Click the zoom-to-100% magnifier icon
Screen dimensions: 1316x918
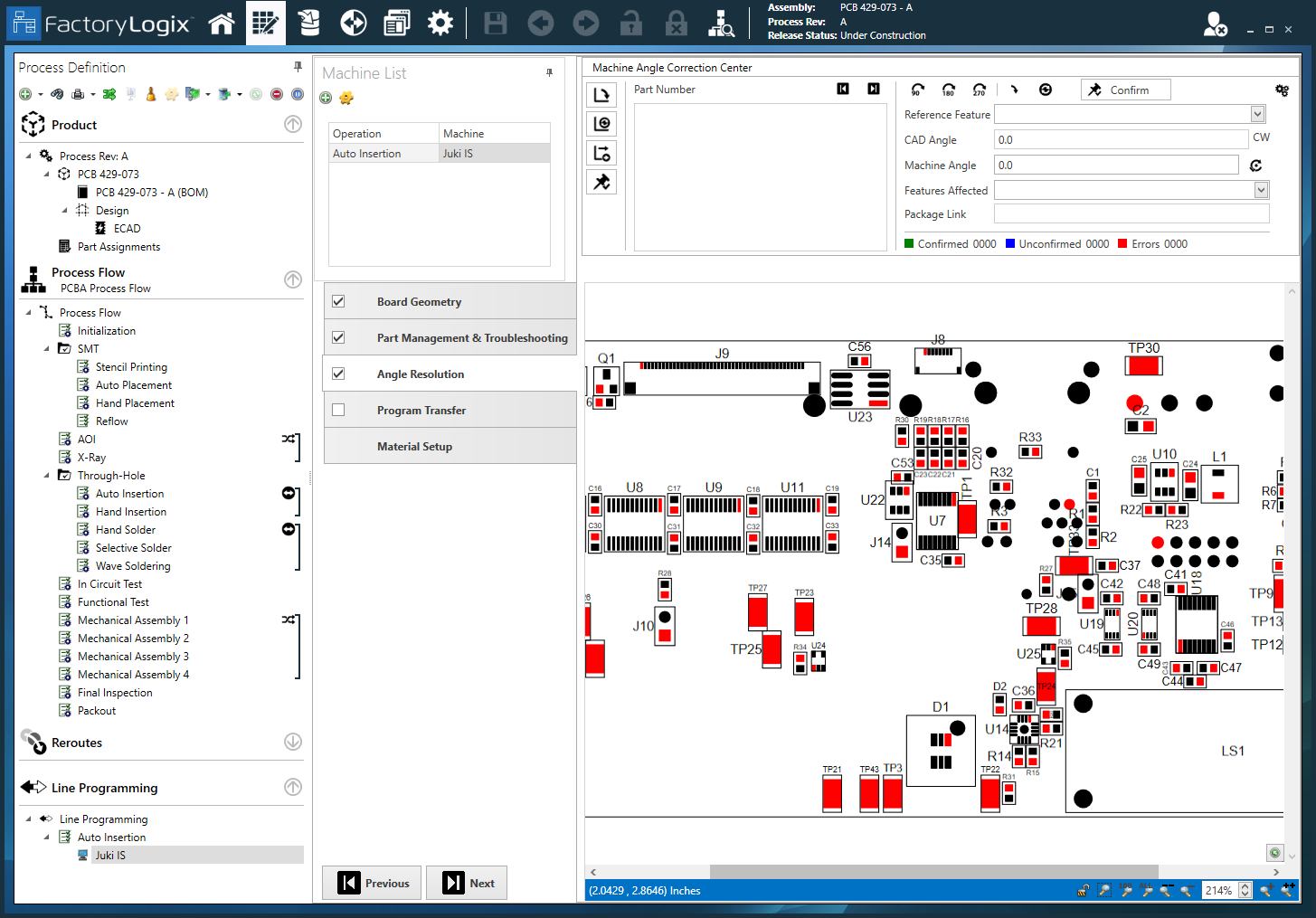pyautogui.click(x=1126, y=891)
